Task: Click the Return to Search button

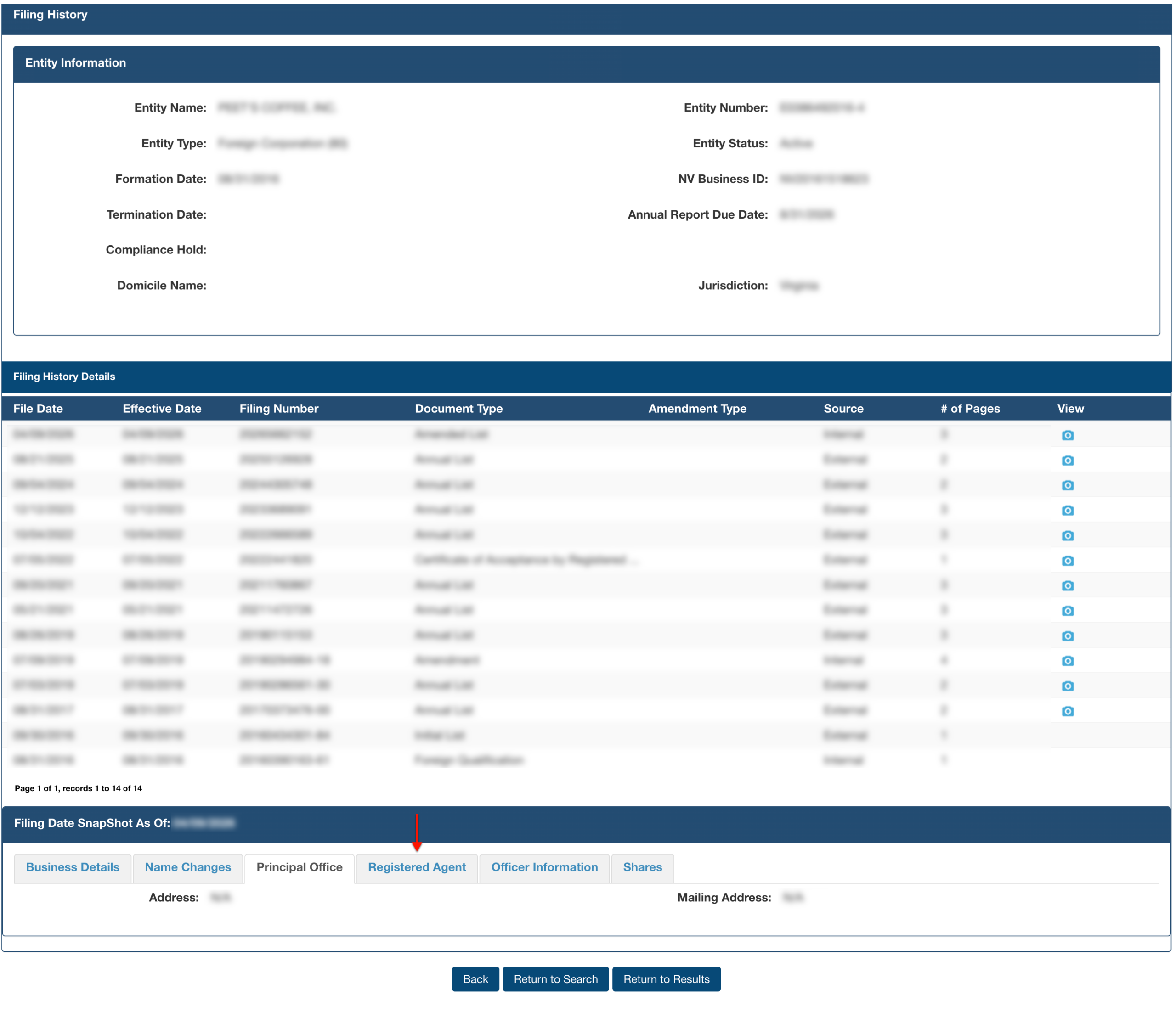Action: click(555, 979)
